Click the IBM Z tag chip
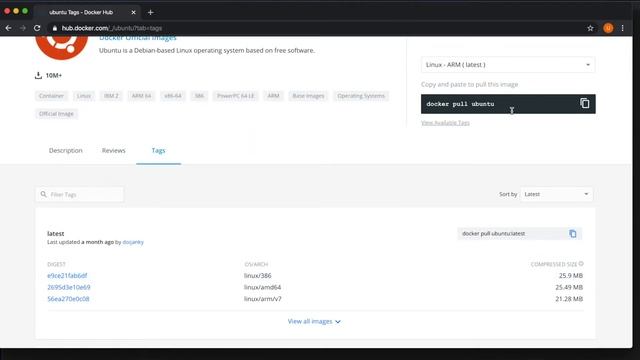The height and width of the screenshot is (360, 640). coord(111,96)
